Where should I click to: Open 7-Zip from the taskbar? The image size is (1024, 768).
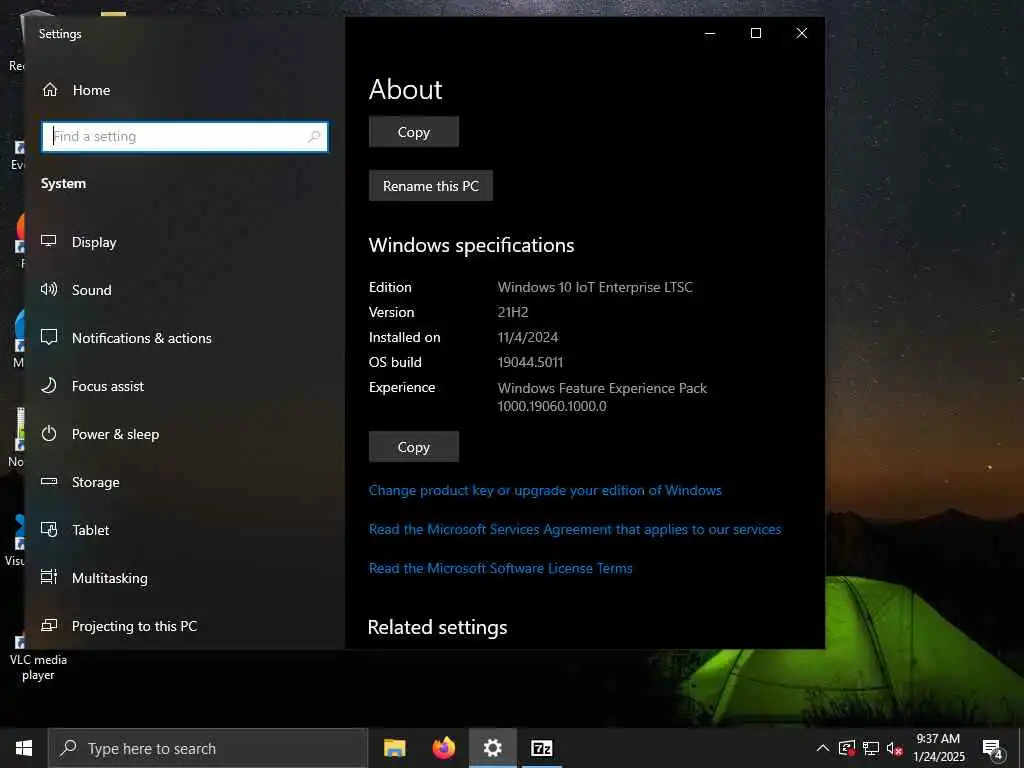pos(542,748)
